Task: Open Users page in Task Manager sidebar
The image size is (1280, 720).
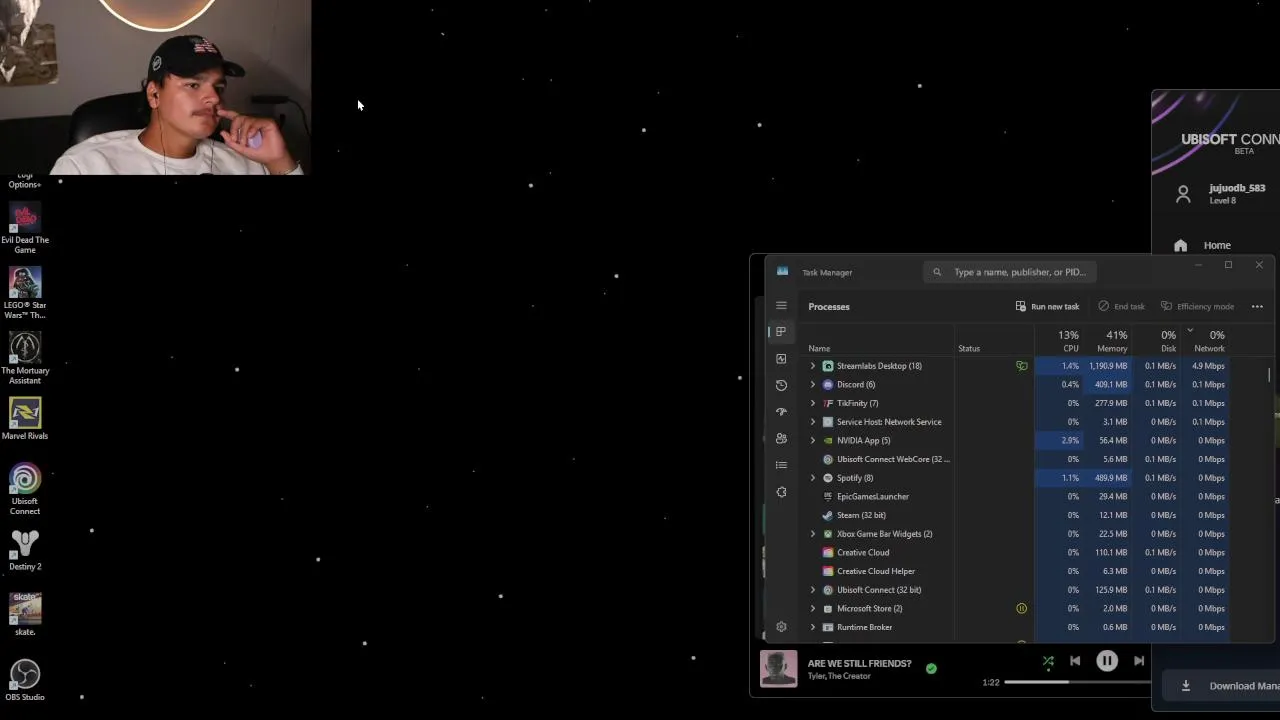Action: point(781,438)
